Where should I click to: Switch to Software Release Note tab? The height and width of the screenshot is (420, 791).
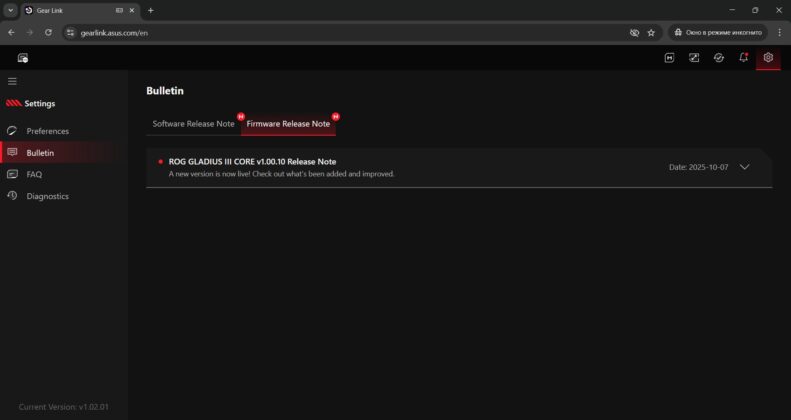point(194,124)
